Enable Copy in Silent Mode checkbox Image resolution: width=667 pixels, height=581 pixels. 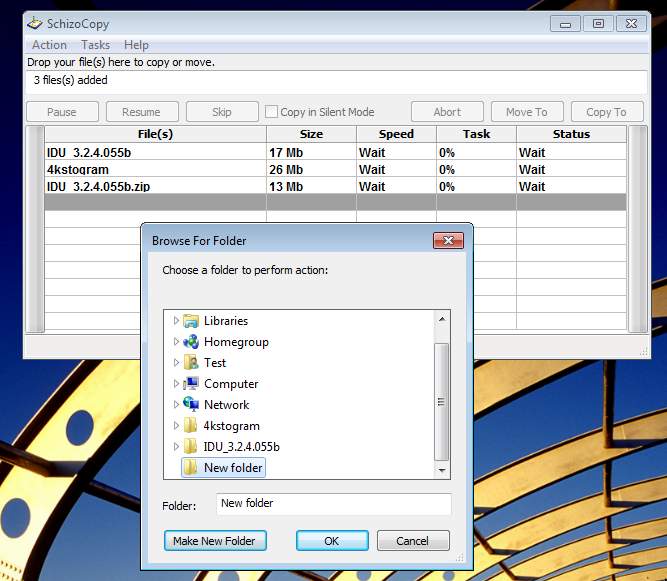[271, 112]
